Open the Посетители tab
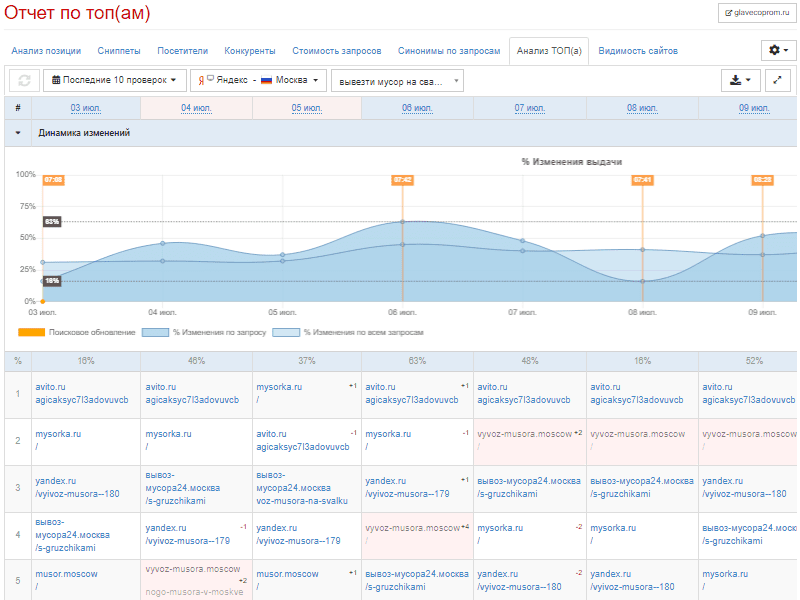 point(183,51)
